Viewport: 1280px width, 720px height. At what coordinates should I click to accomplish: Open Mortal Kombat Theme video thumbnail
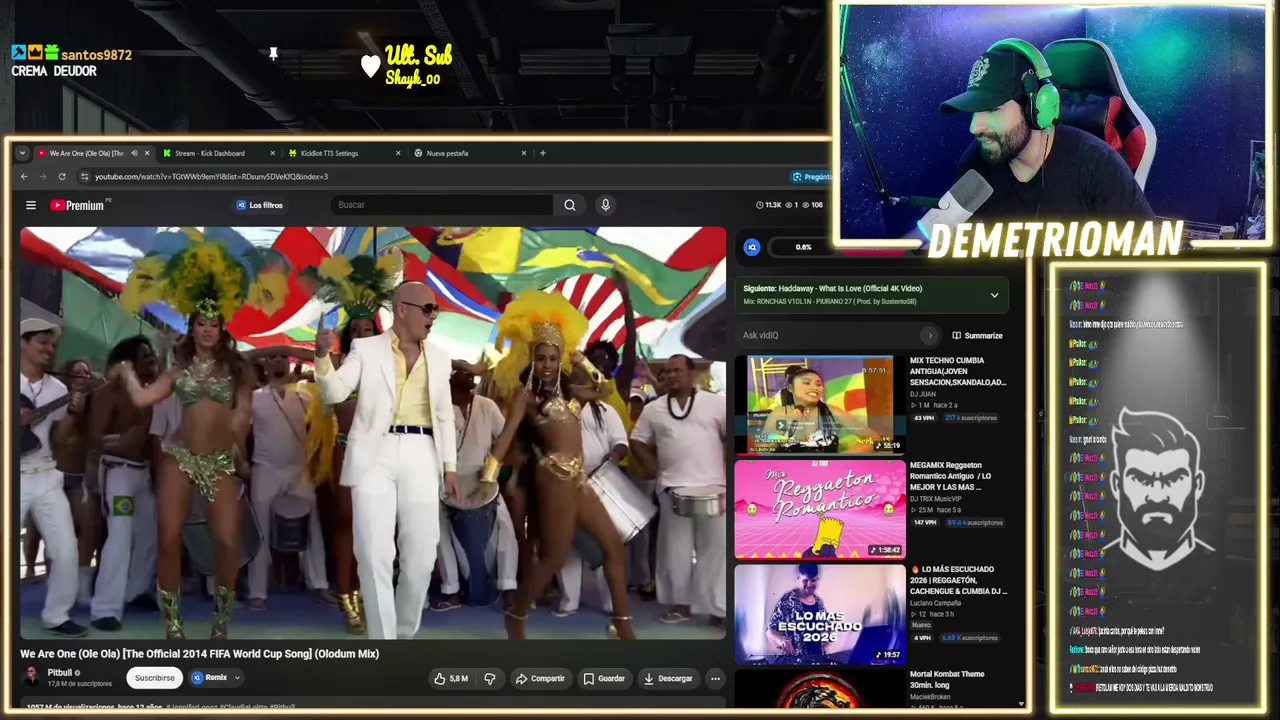coord(820,689)
